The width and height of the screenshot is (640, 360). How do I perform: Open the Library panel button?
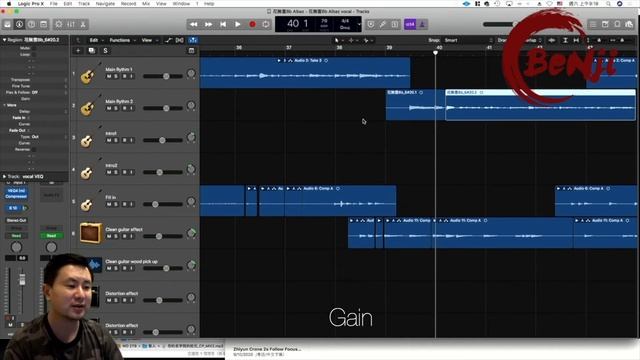click(x=7, y=24)
